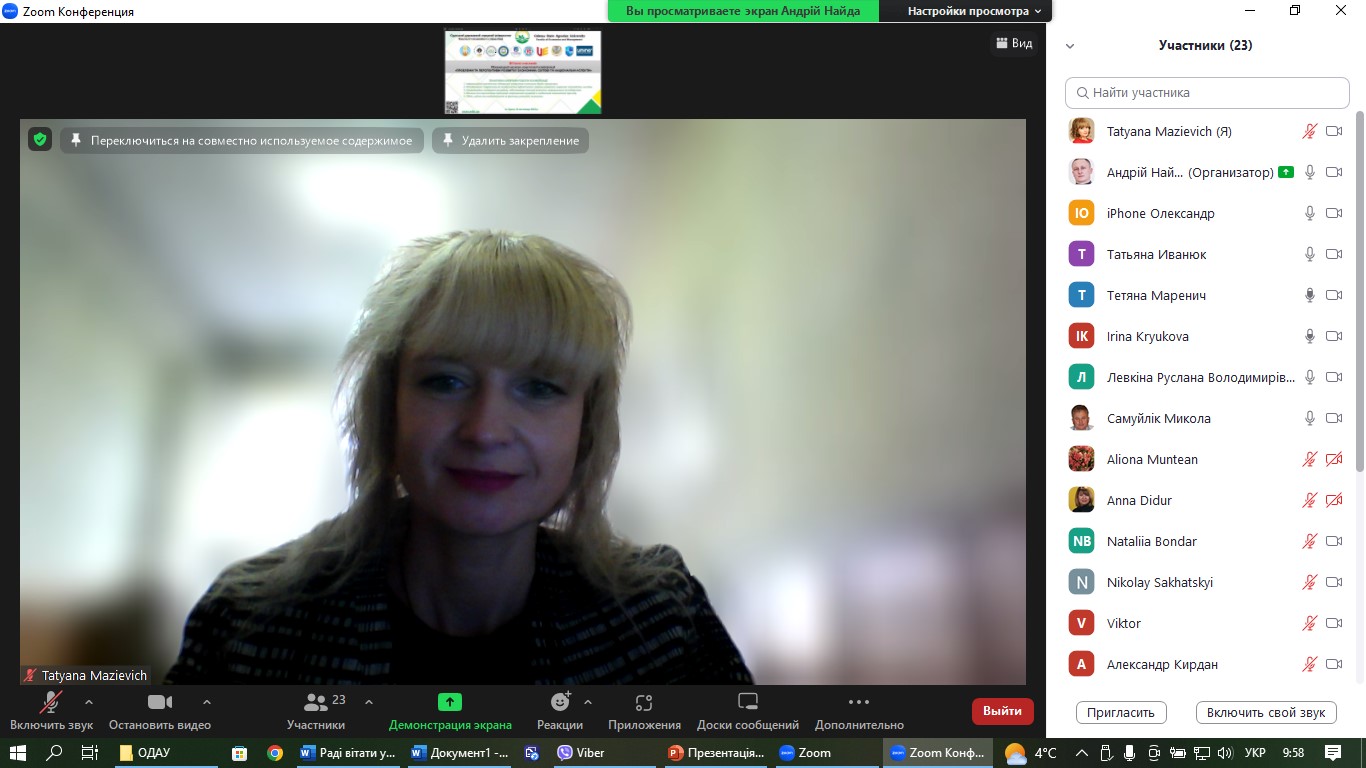Collapse the Участники panel chevron

click(x=1070, y=46)
